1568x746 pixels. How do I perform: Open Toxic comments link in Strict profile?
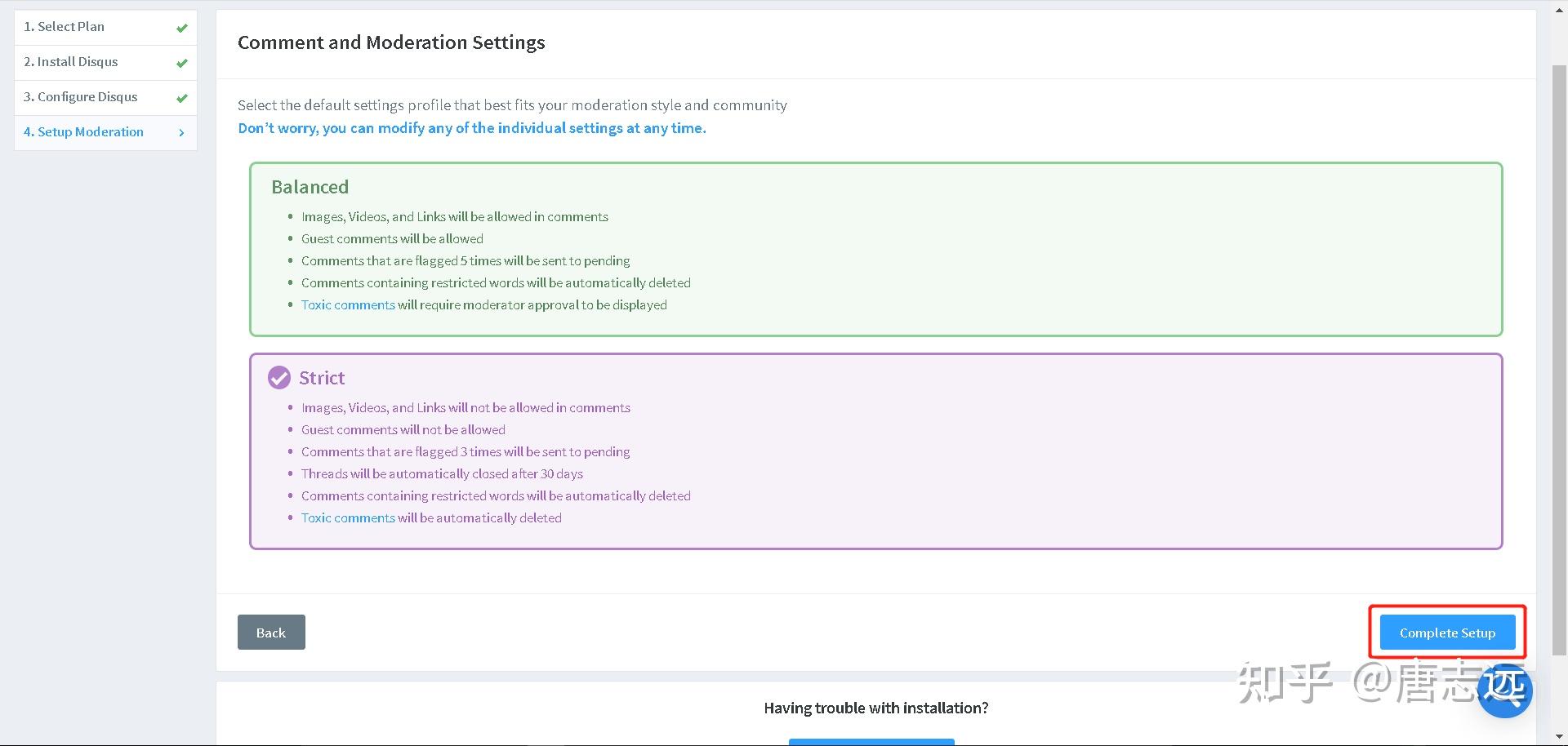[348, 518]
